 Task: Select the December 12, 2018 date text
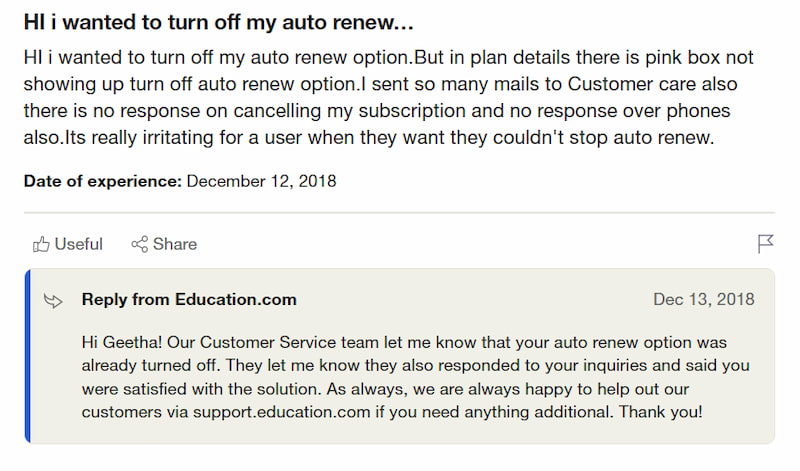coord(261,181)
